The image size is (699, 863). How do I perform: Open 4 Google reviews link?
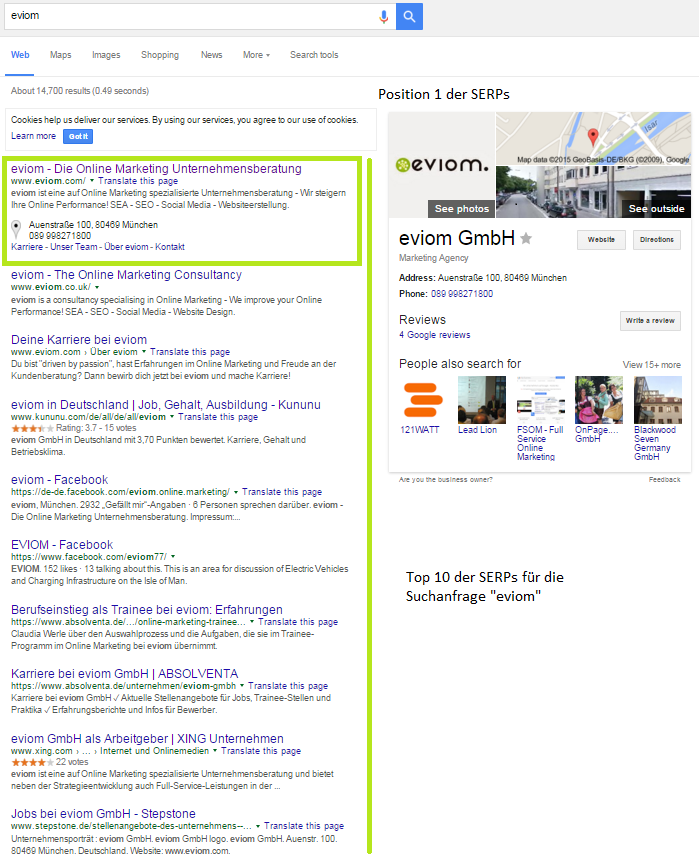(x=435, y=335)
